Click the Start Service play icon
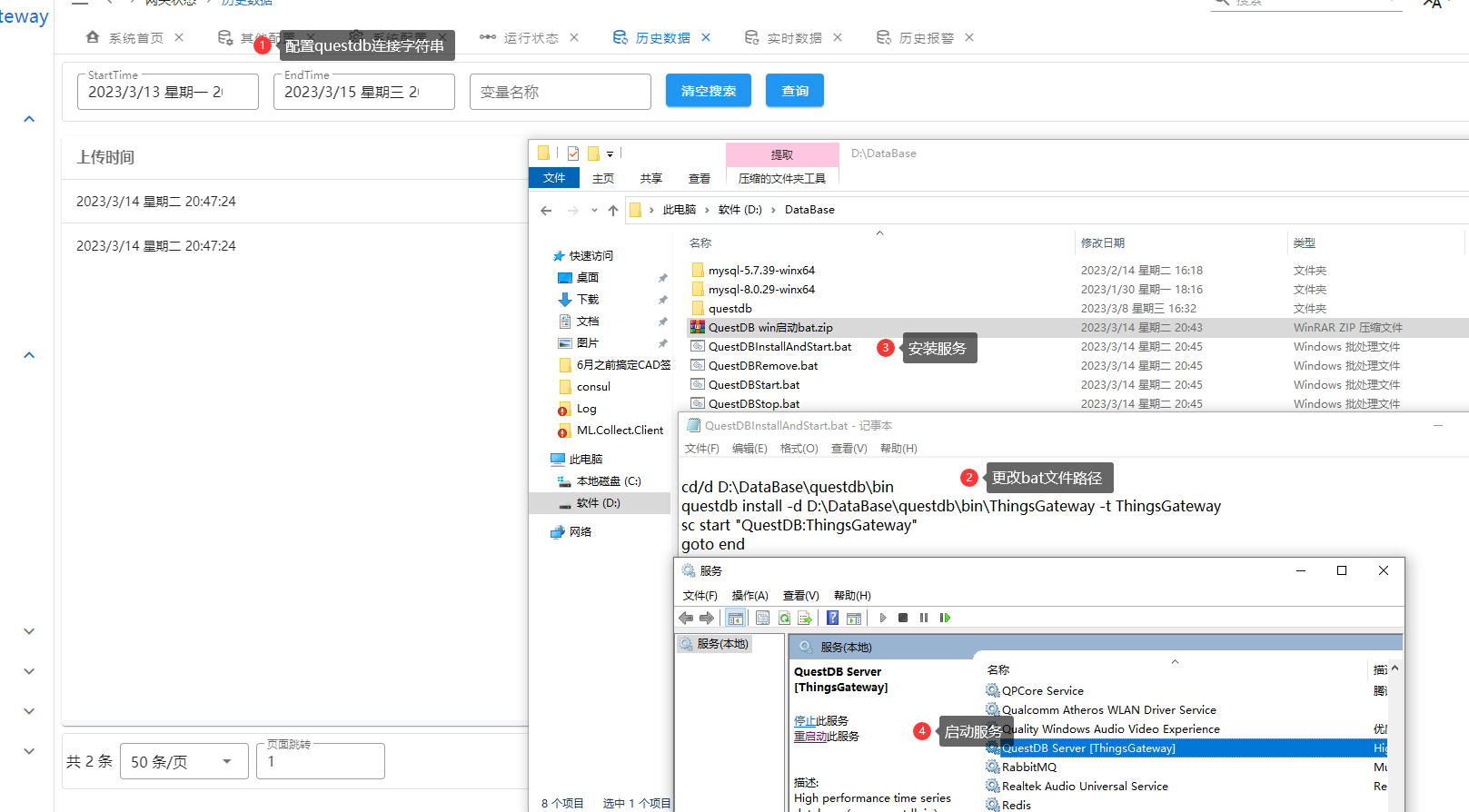The width and height of the screenshot is (1469, 812). click(x=882, y=618)
